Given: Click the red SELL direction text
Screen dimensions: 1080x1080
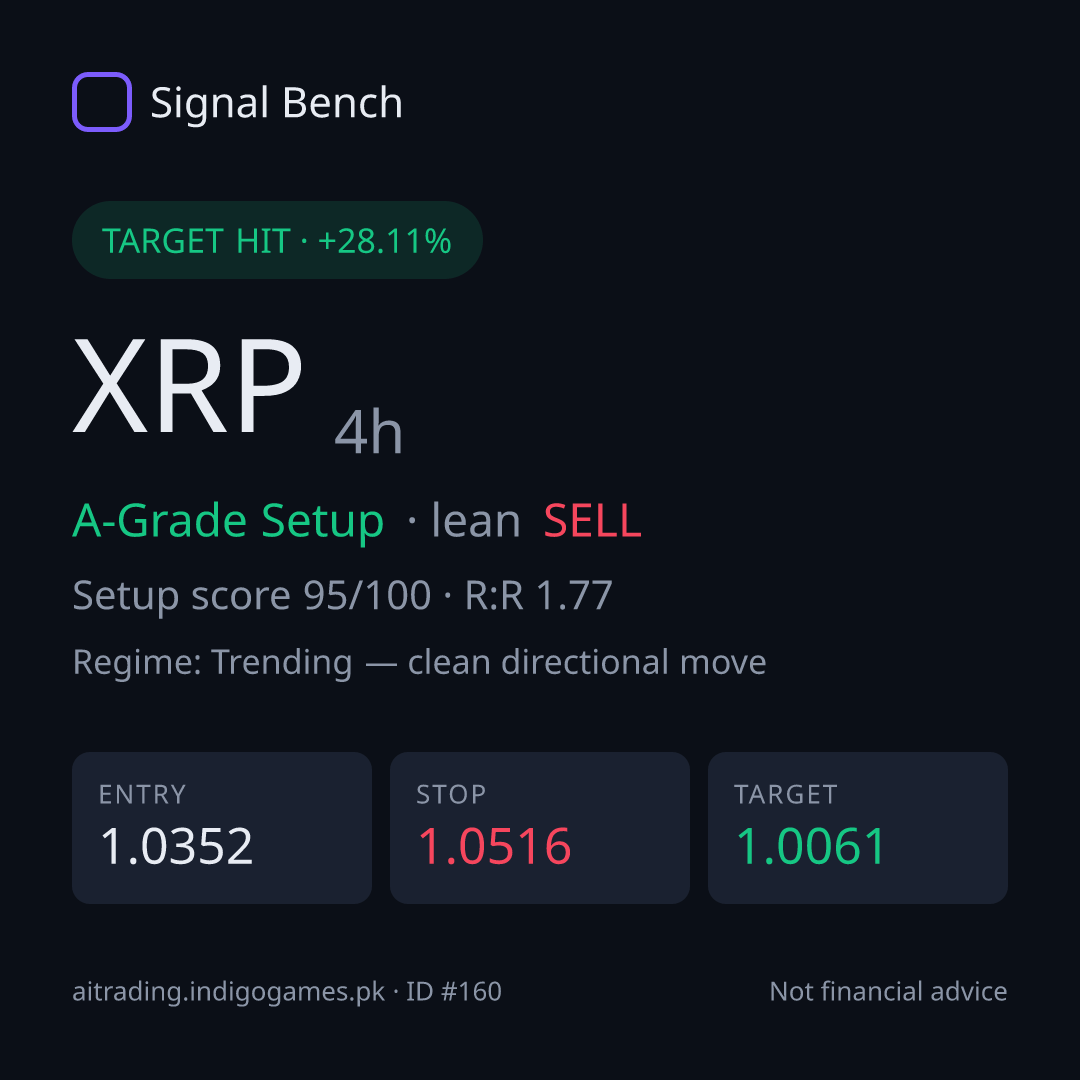Looking at the screenshot, I should pyautogui.click(x=592, y=521).
